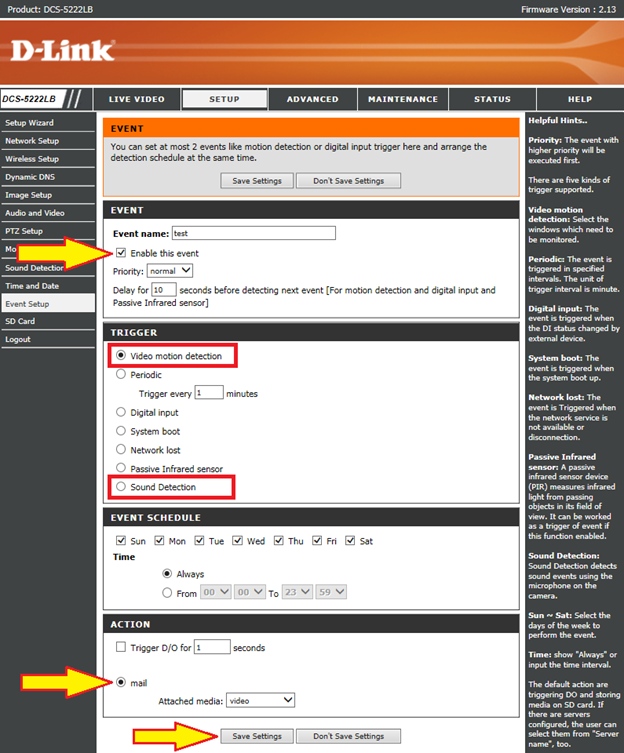Toggle the Trigger D/O checkbox
The image size is (624, 753).
(x=121, y=647)
